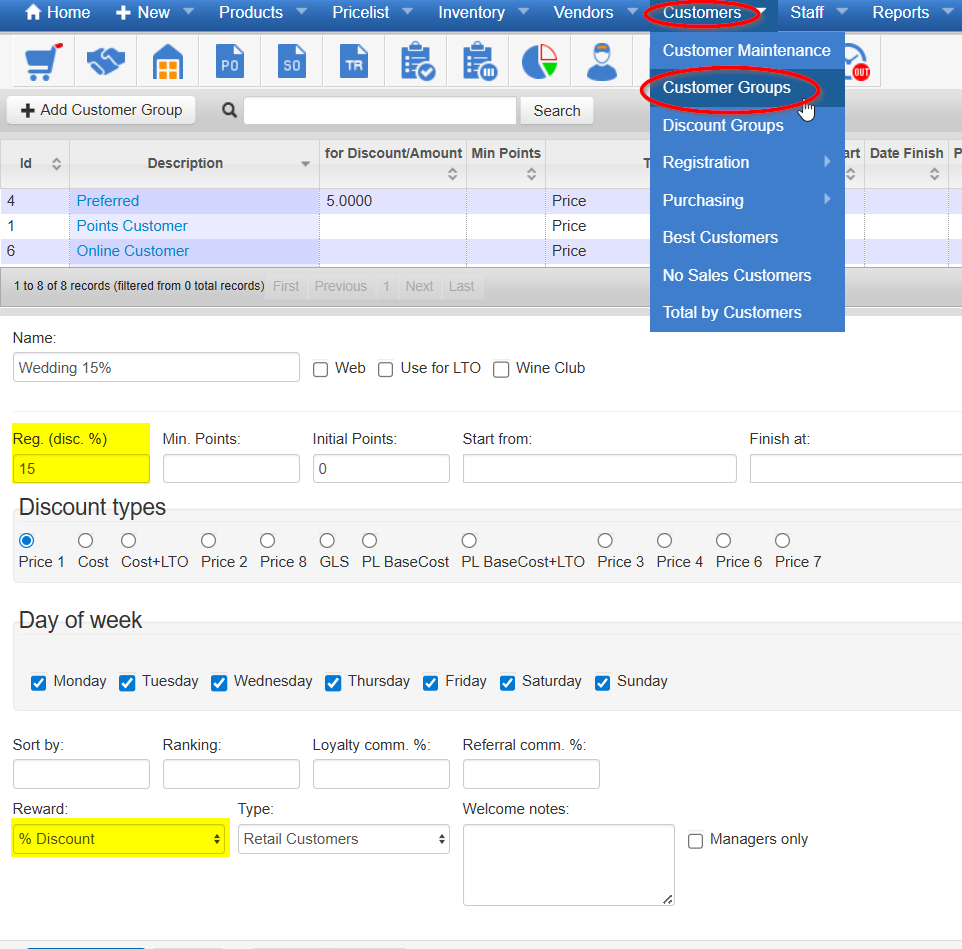962x949 pixels.
Task: Open the Description column filter arrow
Action: click(x=305, y=164)
